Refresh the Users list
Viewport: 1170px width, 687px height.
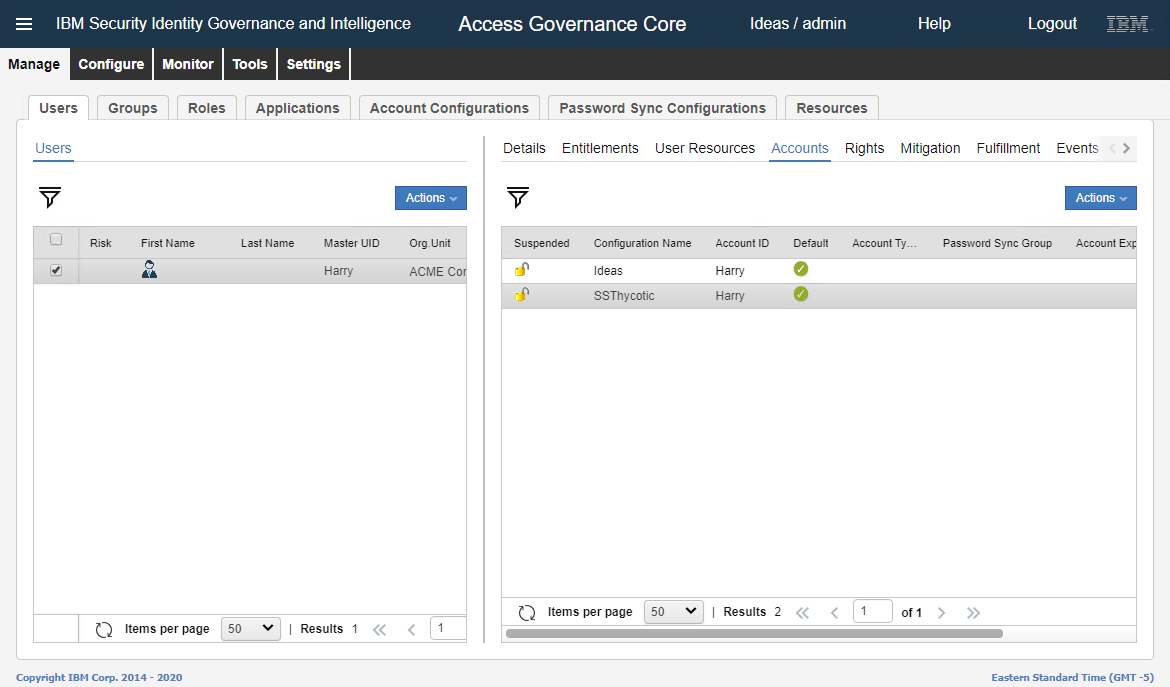point(104,630)
